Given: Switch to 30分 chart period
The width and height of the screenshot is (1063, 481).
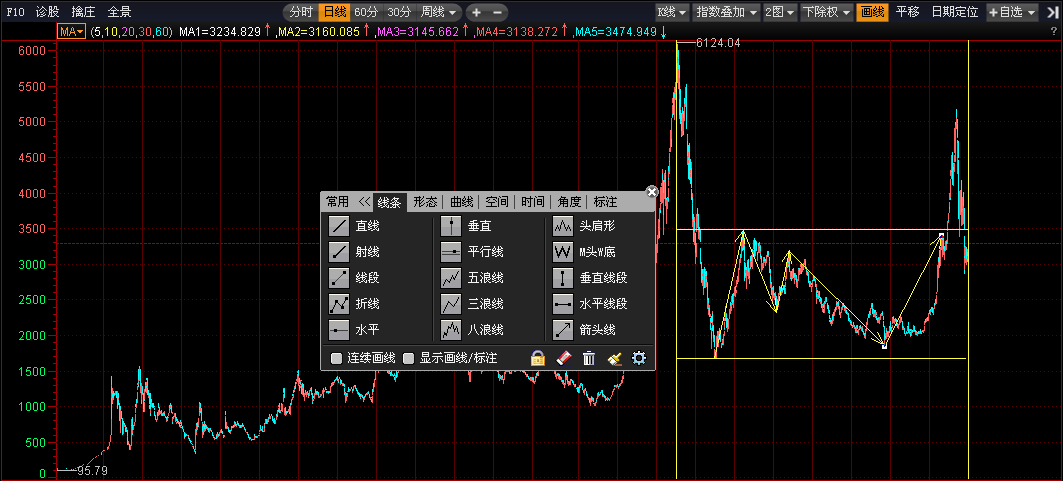Looking at the screenshot, I should pos(399,12).
